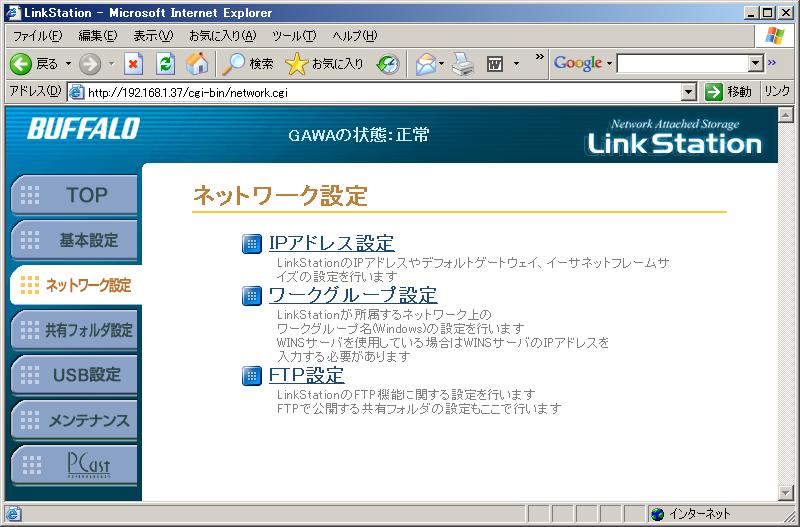Open the IPアドレス設定 link
This screenshot has width=800, height=527.
[332, 243]
